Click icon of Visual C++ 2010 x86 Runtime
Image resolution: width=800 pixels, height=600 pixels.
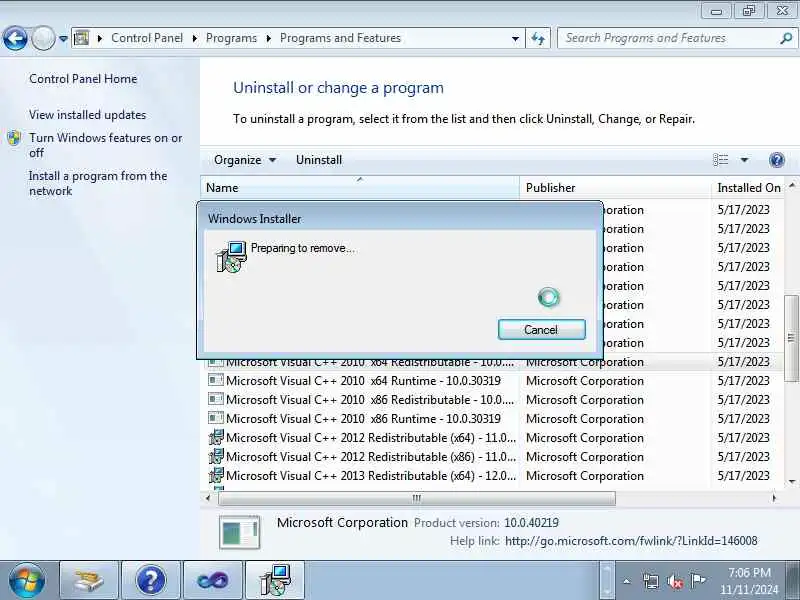click(216, 418)
